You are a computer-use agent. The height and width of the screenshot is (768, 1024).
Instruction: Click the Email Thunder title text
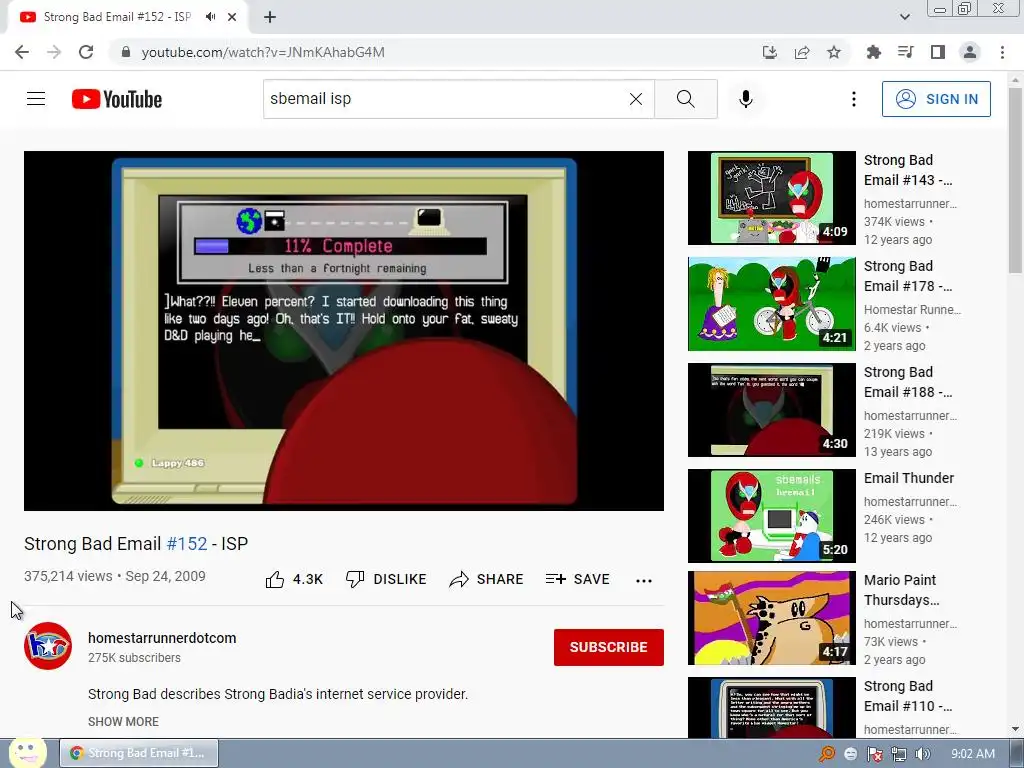point(909,478)
